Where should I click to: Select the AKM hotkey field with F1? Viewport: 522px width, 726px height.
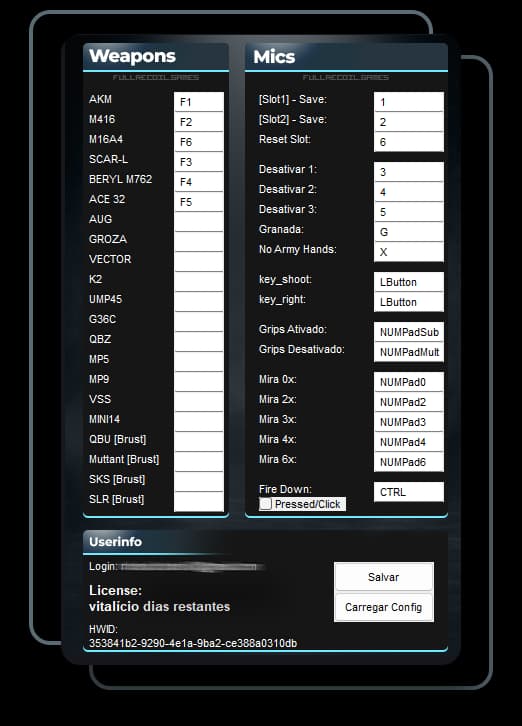(x=199, y=102)
